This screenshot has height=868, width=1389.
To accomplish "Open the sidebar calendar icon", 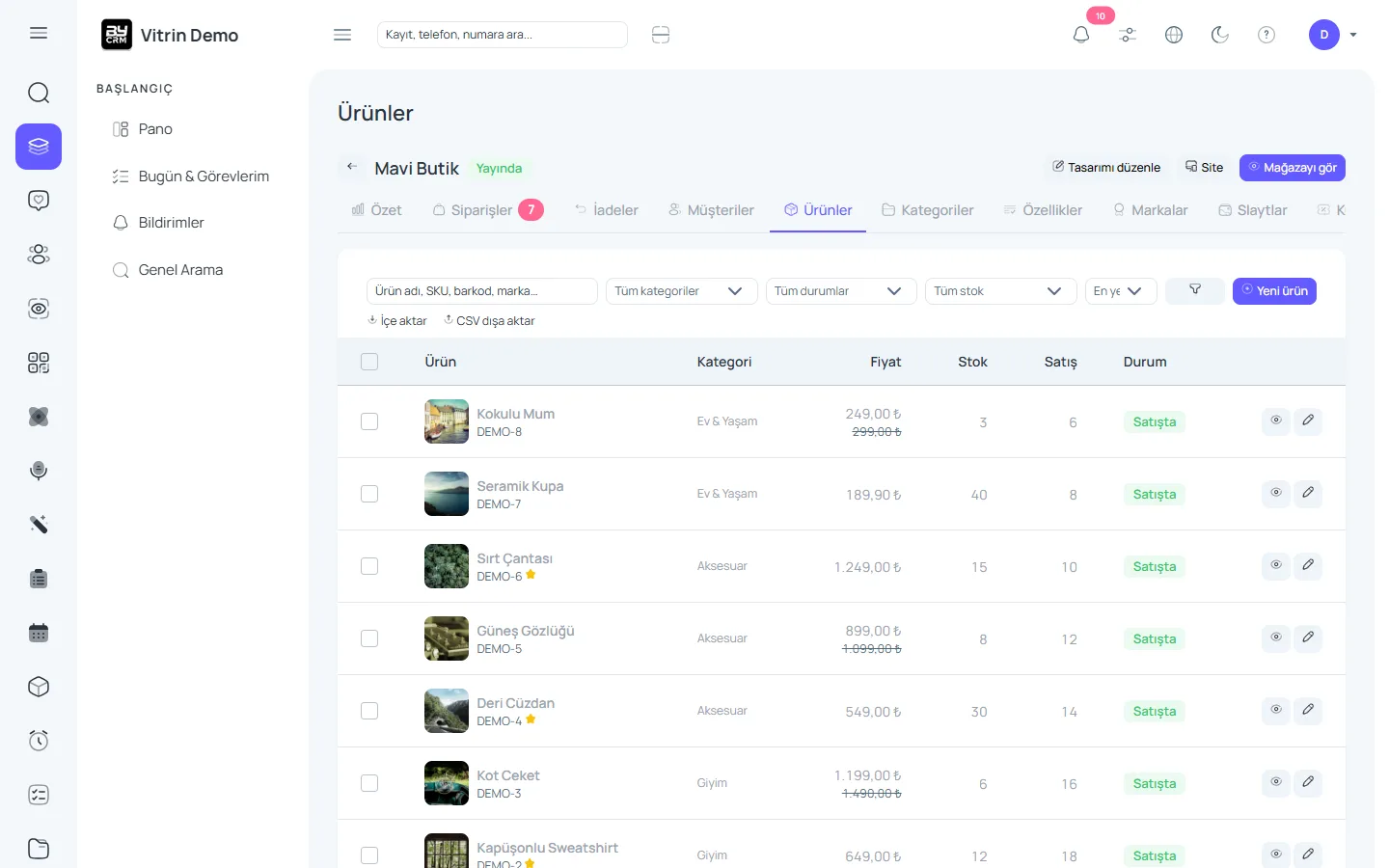I will pos(39,633).
